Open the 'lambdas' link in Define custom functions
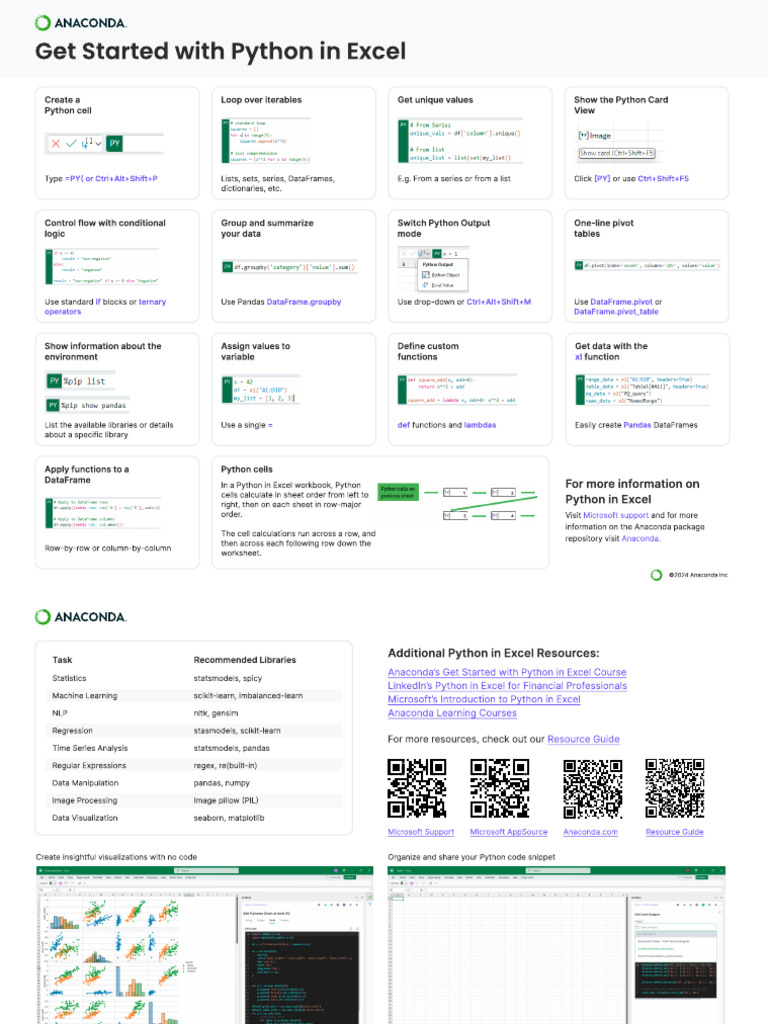 (x=480, y=424)
